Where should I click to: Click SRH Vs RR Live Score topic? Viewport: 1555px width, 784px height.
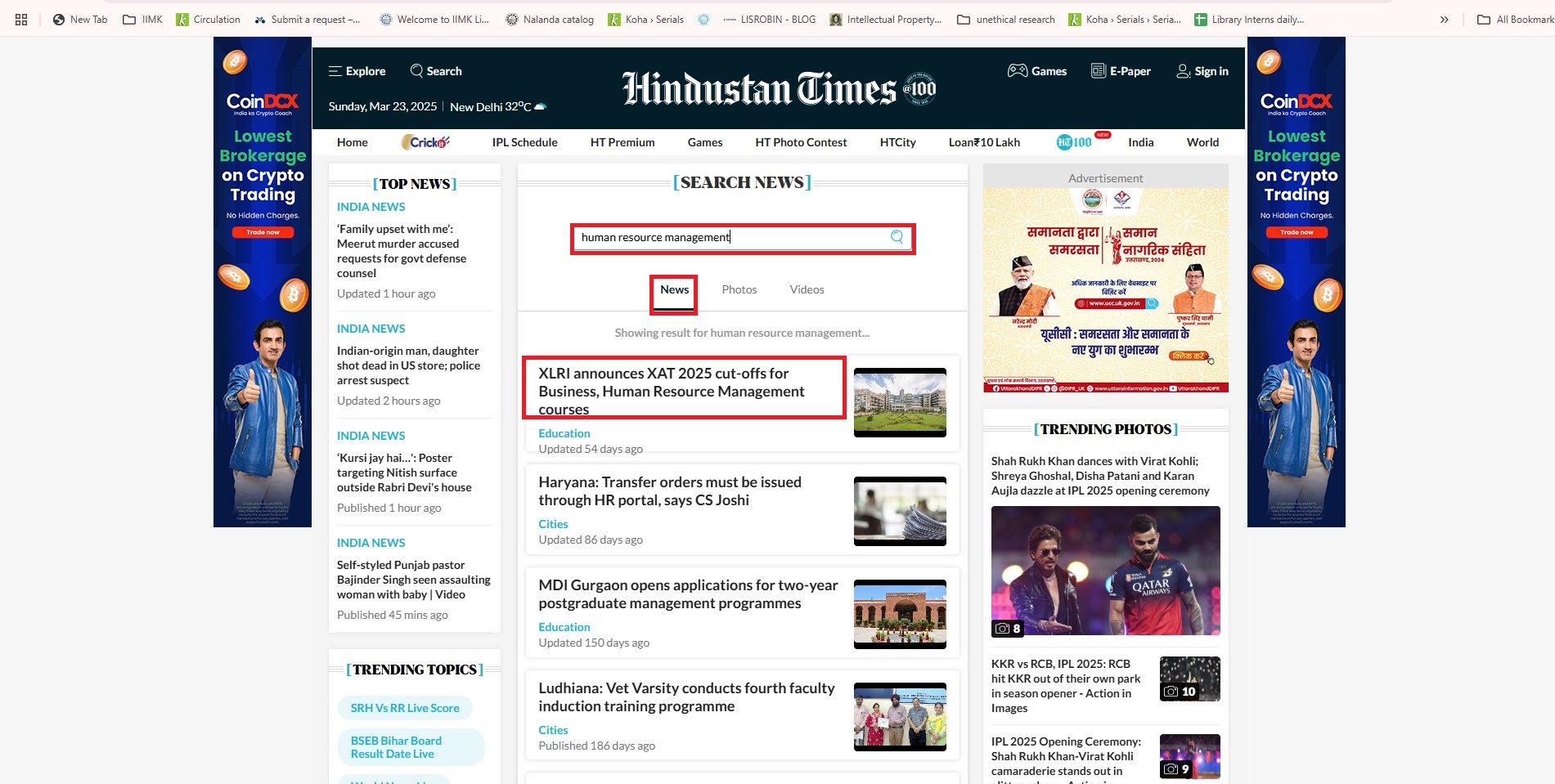tap(405, 708)
